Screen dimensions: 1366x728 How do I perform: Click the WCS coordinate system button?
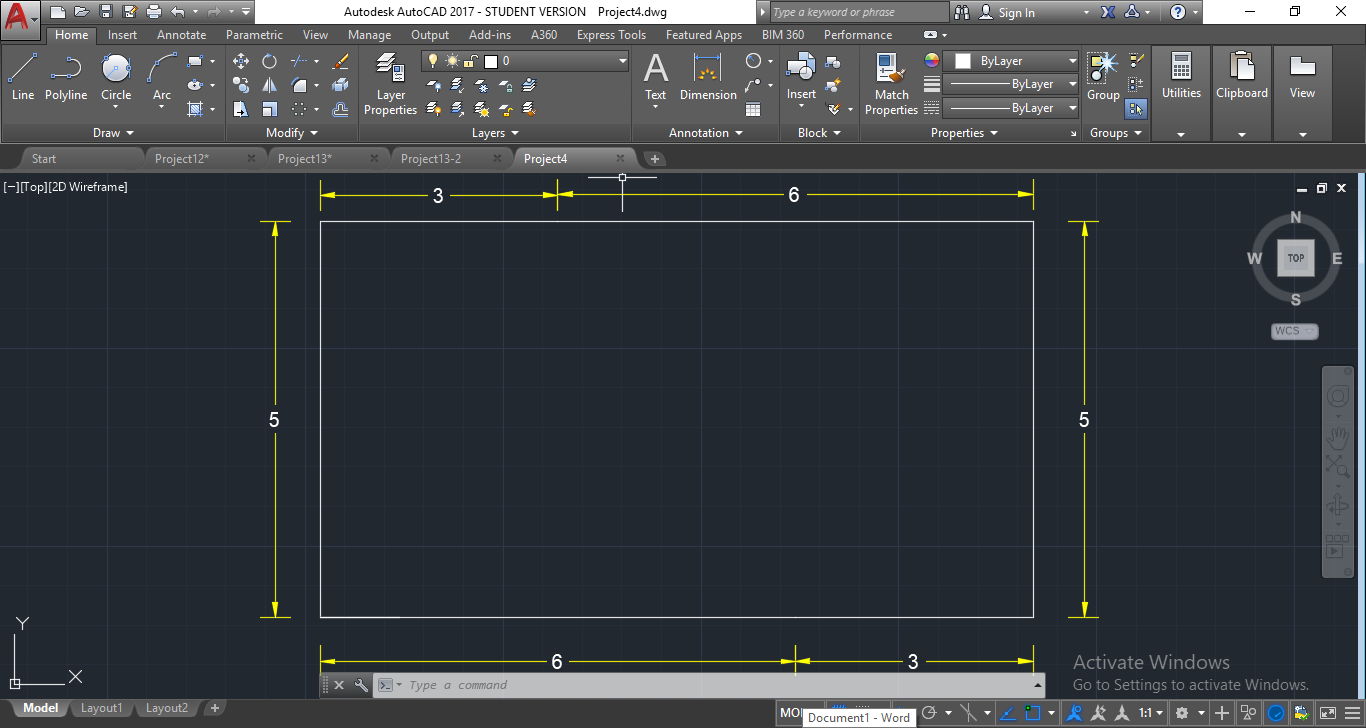coord(1295,331)
